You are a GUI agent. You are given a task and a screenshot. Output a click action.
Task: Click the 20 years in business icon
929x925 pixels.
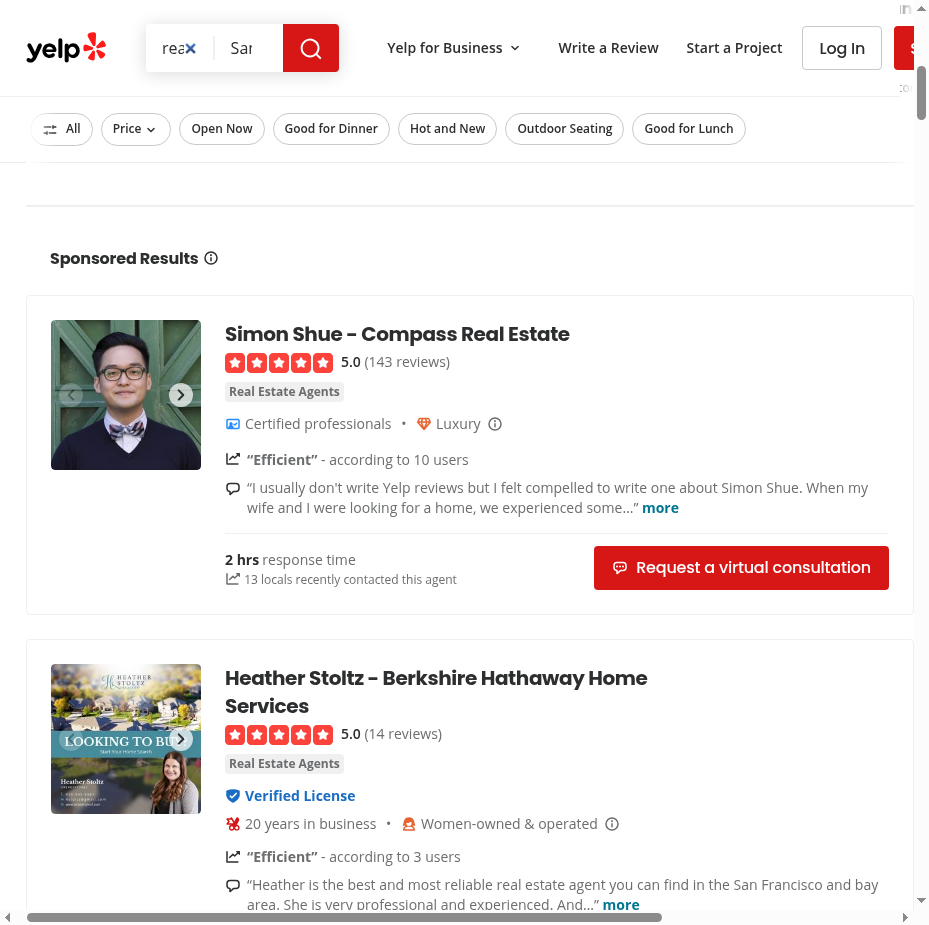pyautogui.click(x=233, y=824)
